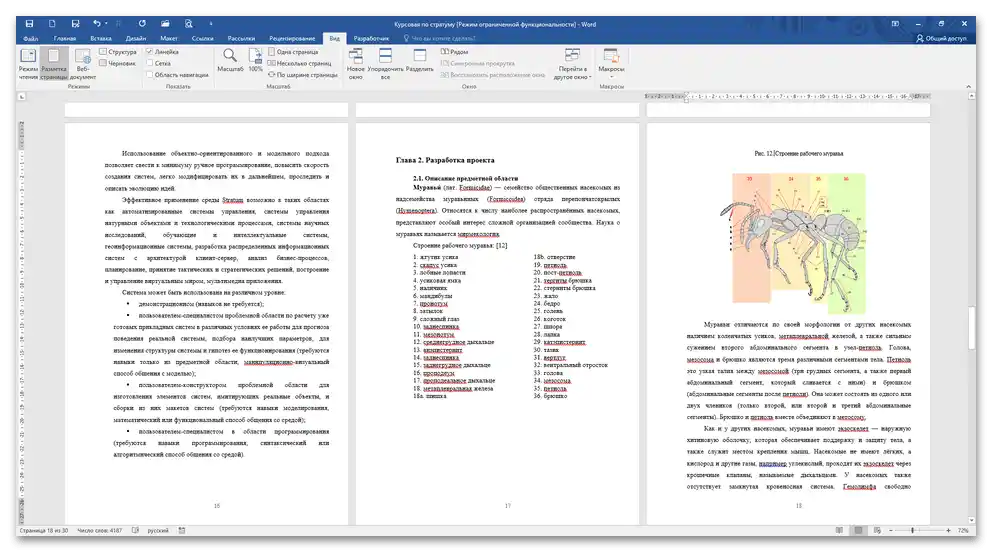Switch to the Макет ribbon tab
The height and width of the screenshot is (552, 992).
tap(169, 39)
